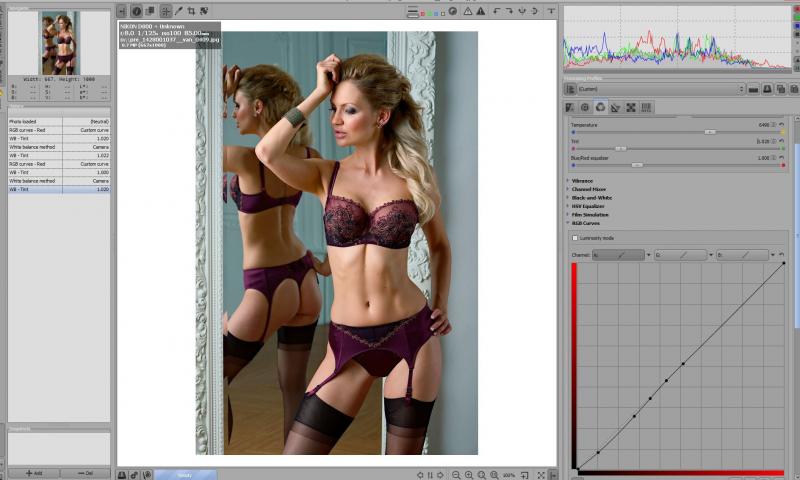Open the B channel curve type dropdown
Viewport: 800px width, 480px height.
772,255
